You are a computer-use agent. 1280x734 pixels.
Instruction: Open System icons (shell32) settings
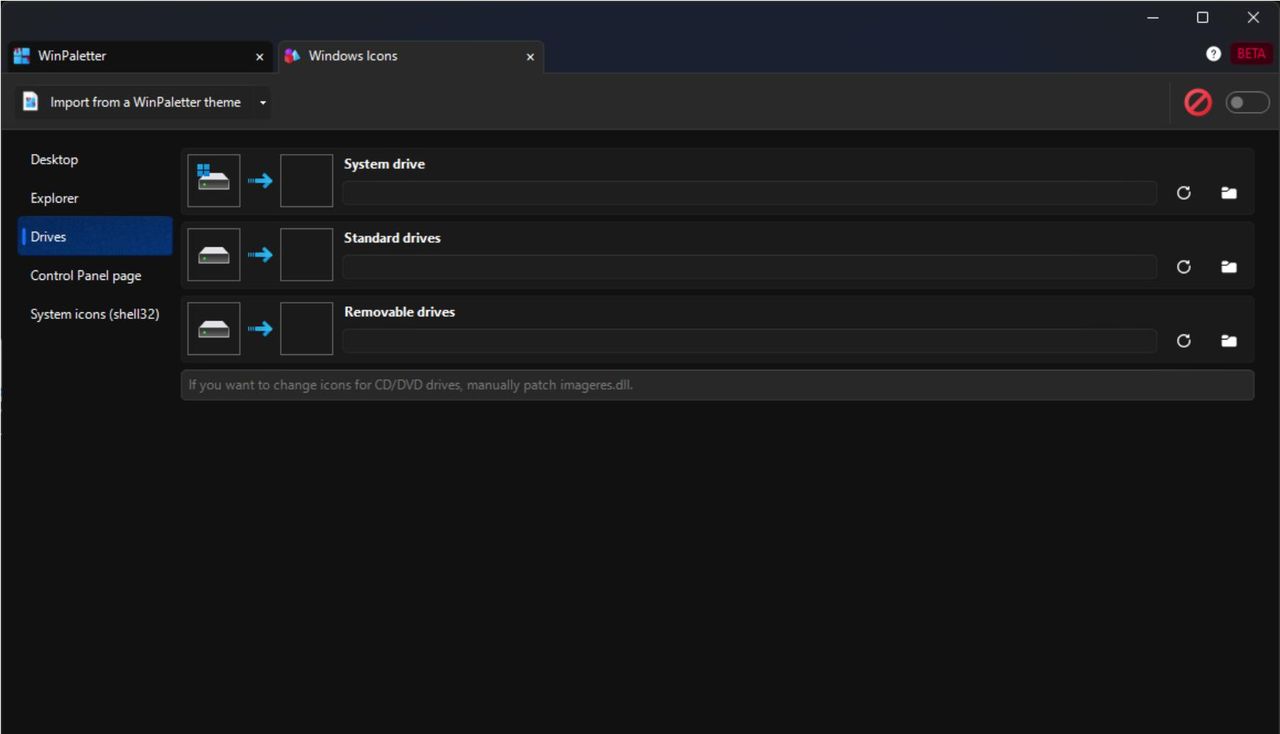pos(94,313)
